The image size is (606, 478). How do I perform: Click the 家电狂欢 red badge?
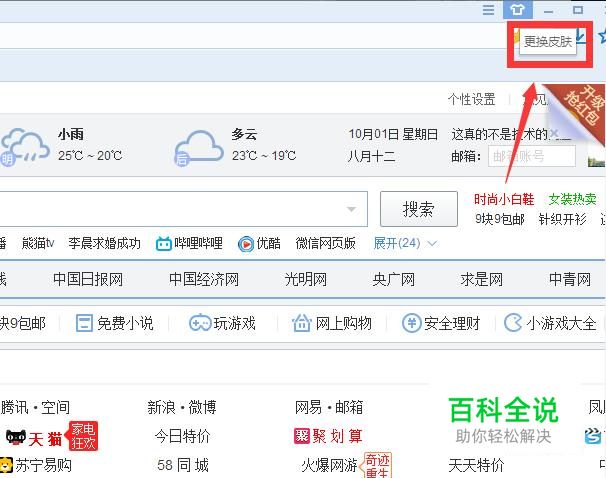(x=83, y=436)
